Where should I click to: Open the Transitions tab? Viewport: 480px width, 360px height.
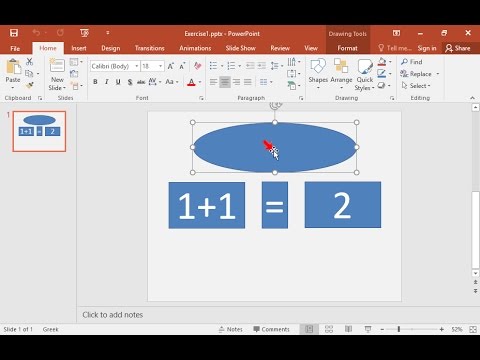pos(150,48)
